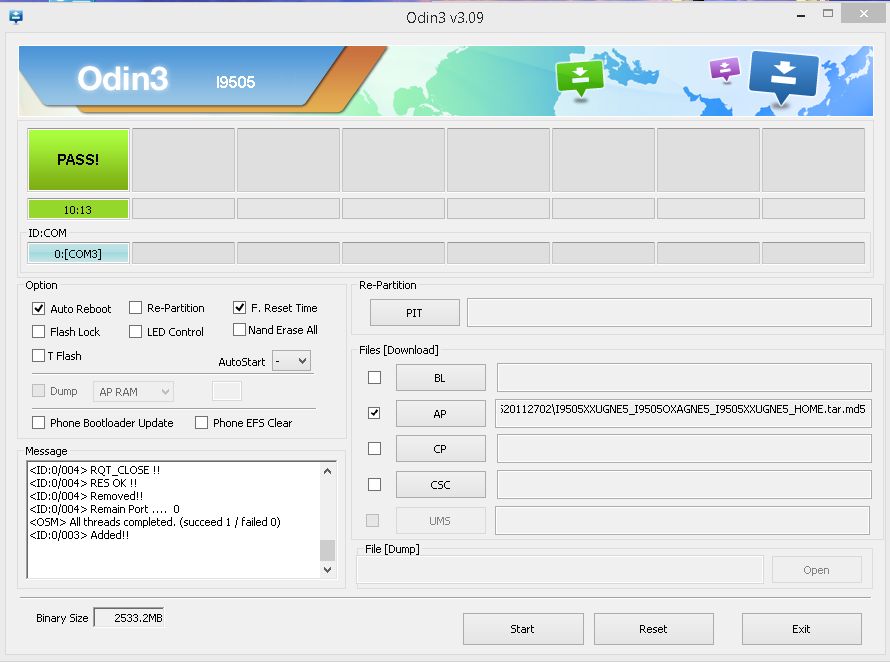Click the BL file path field
This screenshot has height=662, width=890.
(x=684, y=378)
